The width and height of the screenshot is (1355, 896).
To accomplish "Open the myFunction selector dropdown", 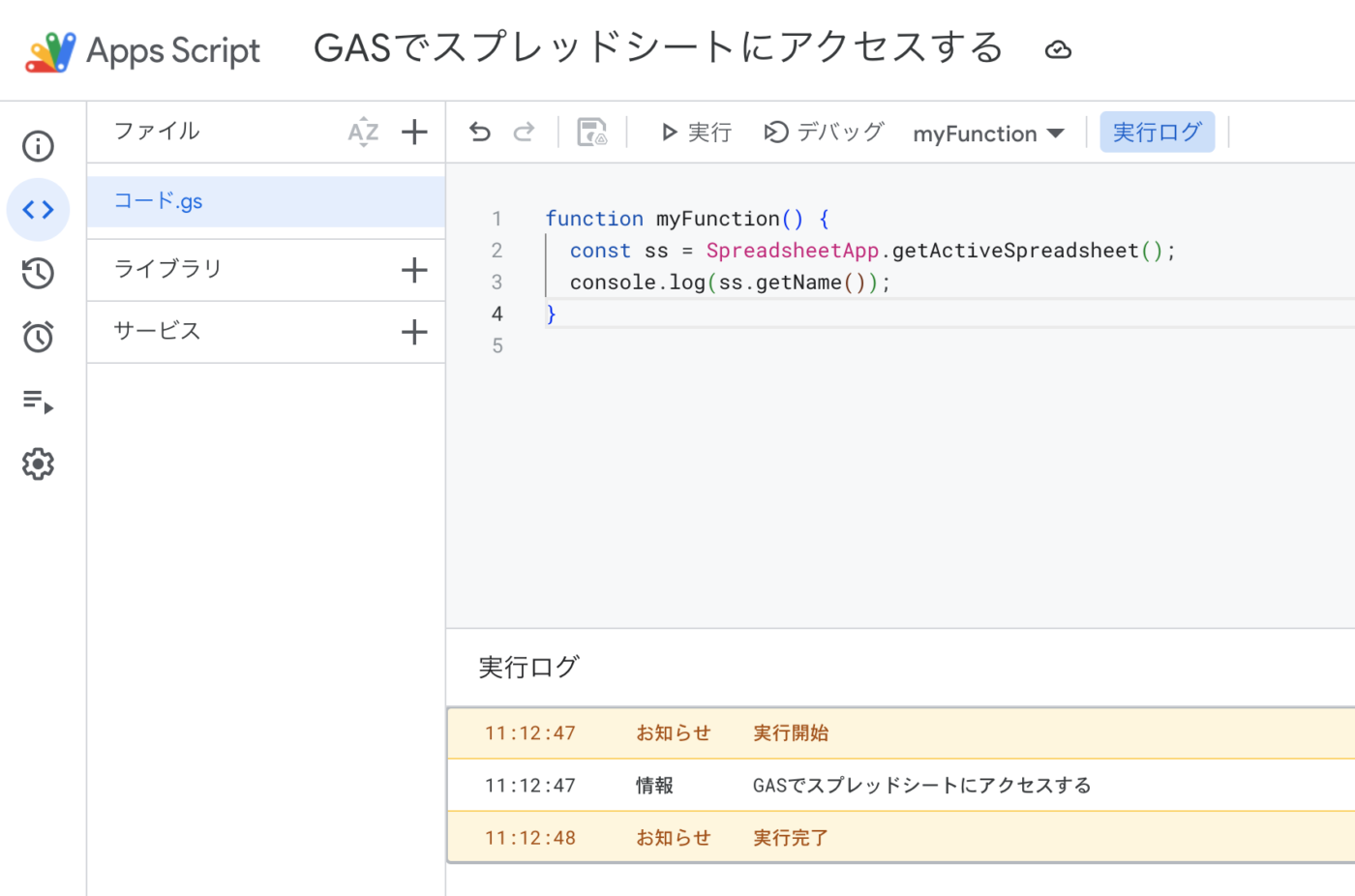I will pyautogui.click(x=987, y=134).
